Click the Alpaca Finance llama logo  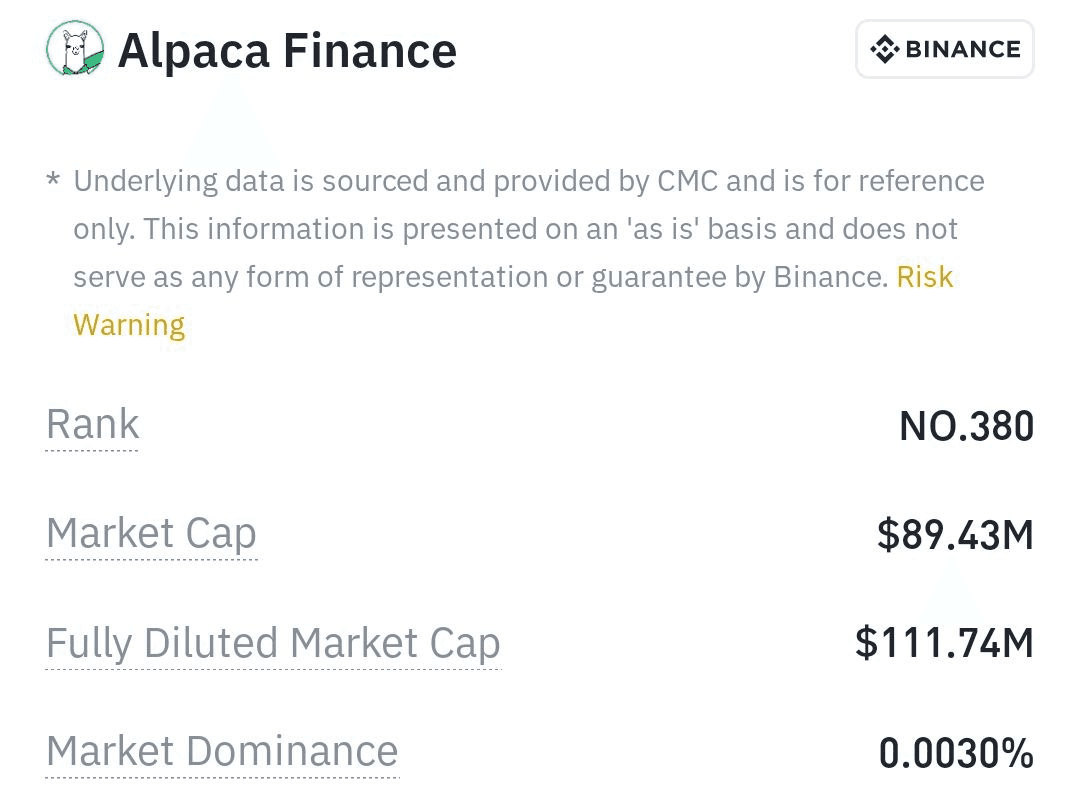coord(75,49)
